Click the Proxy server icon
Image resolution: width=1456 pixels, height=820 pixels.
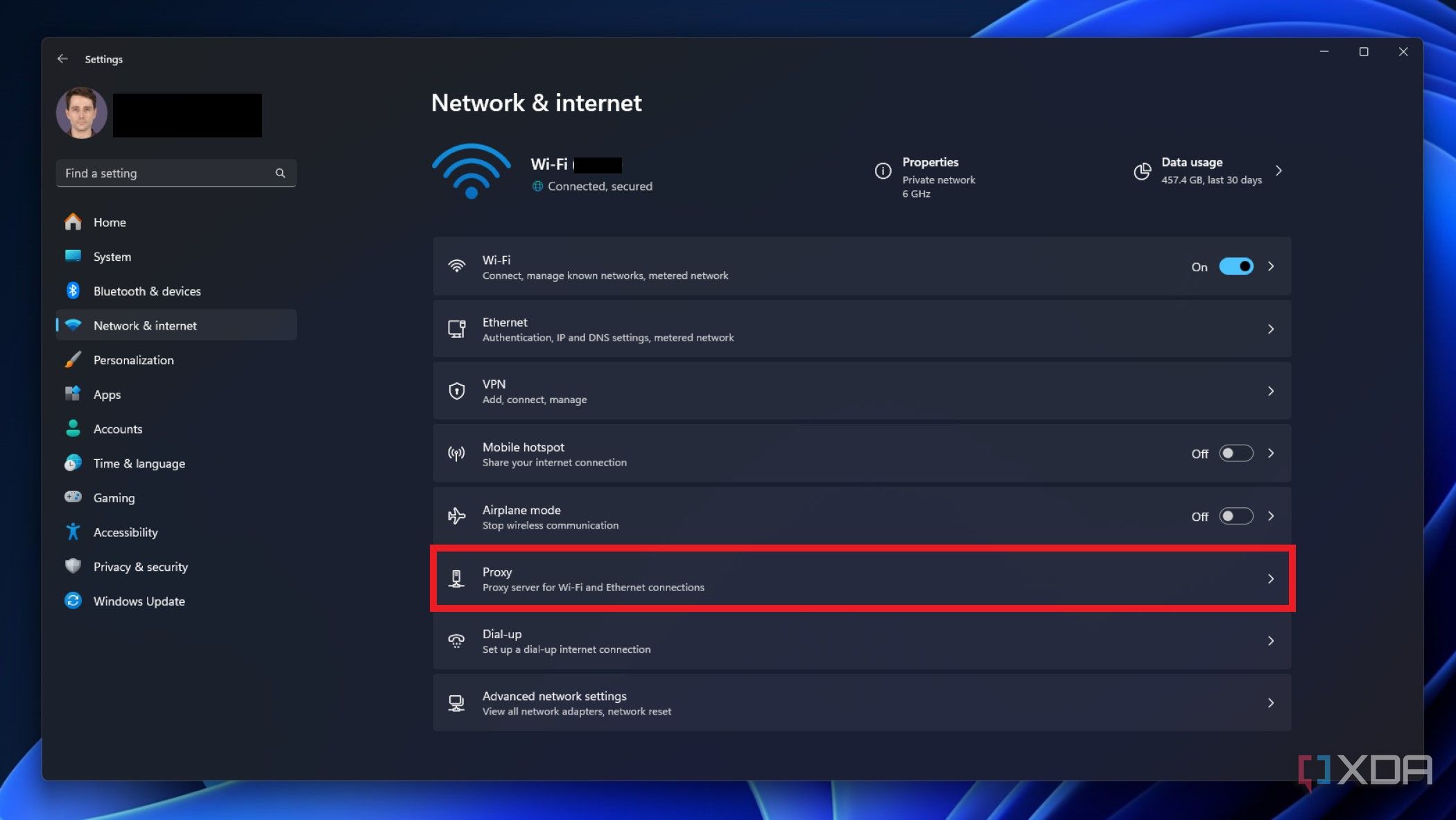[x=456, y=578]
